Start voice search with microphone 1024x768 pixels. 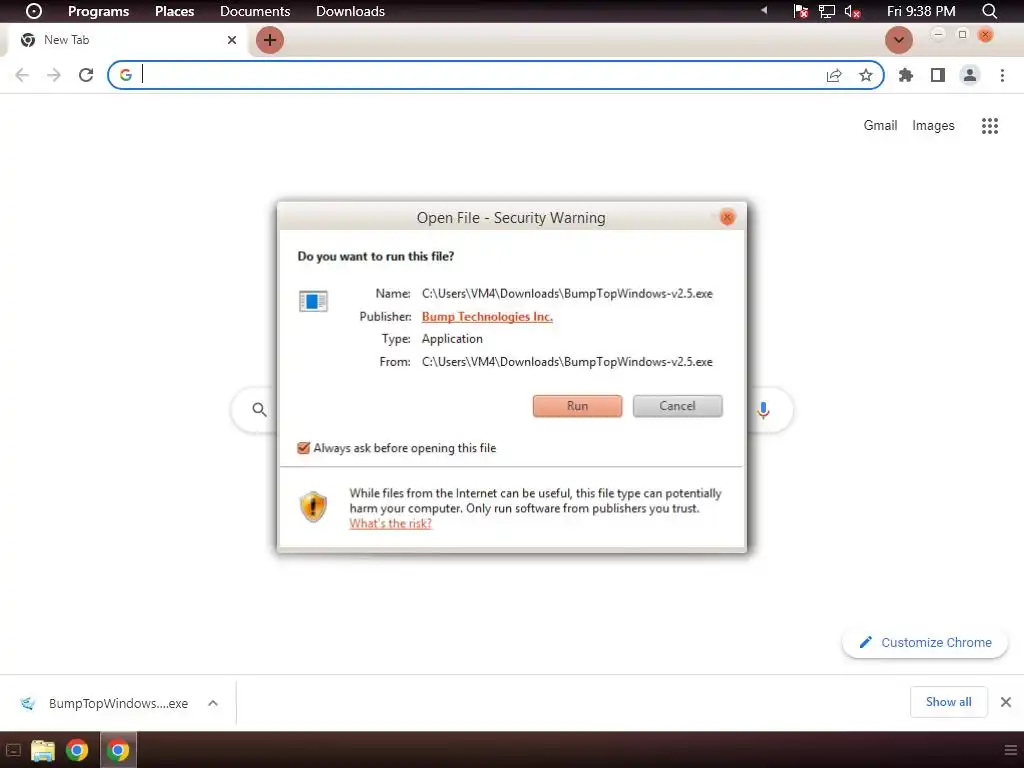click(763, 410)
